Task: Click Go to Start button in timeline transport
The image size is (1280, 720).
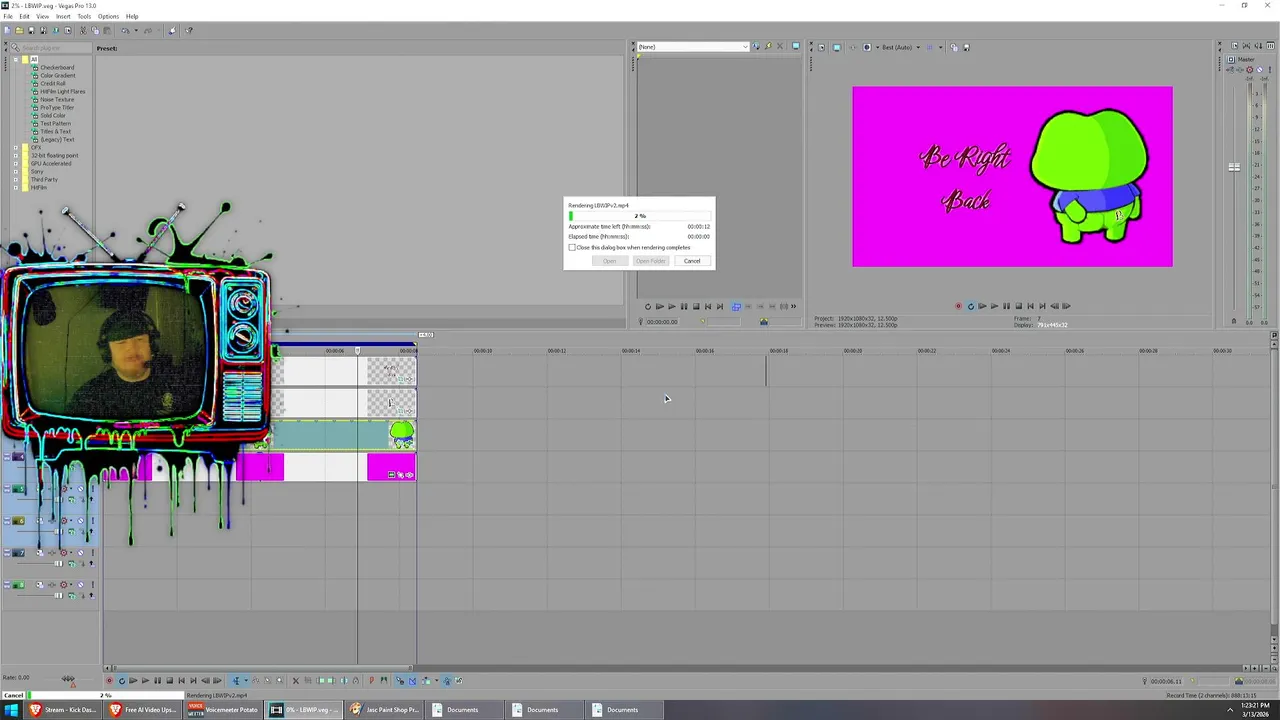Action: point(181,681)
